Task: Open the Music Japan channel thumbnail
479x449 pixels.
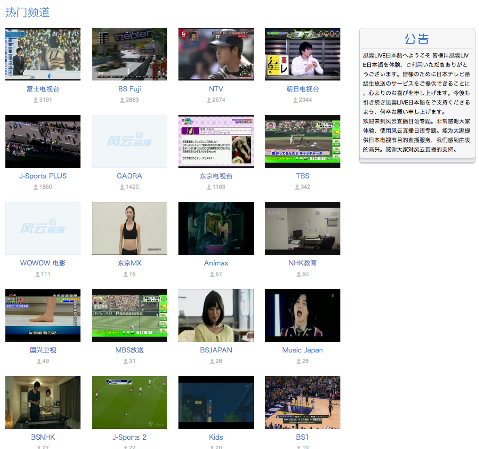Action: point(303,315)
